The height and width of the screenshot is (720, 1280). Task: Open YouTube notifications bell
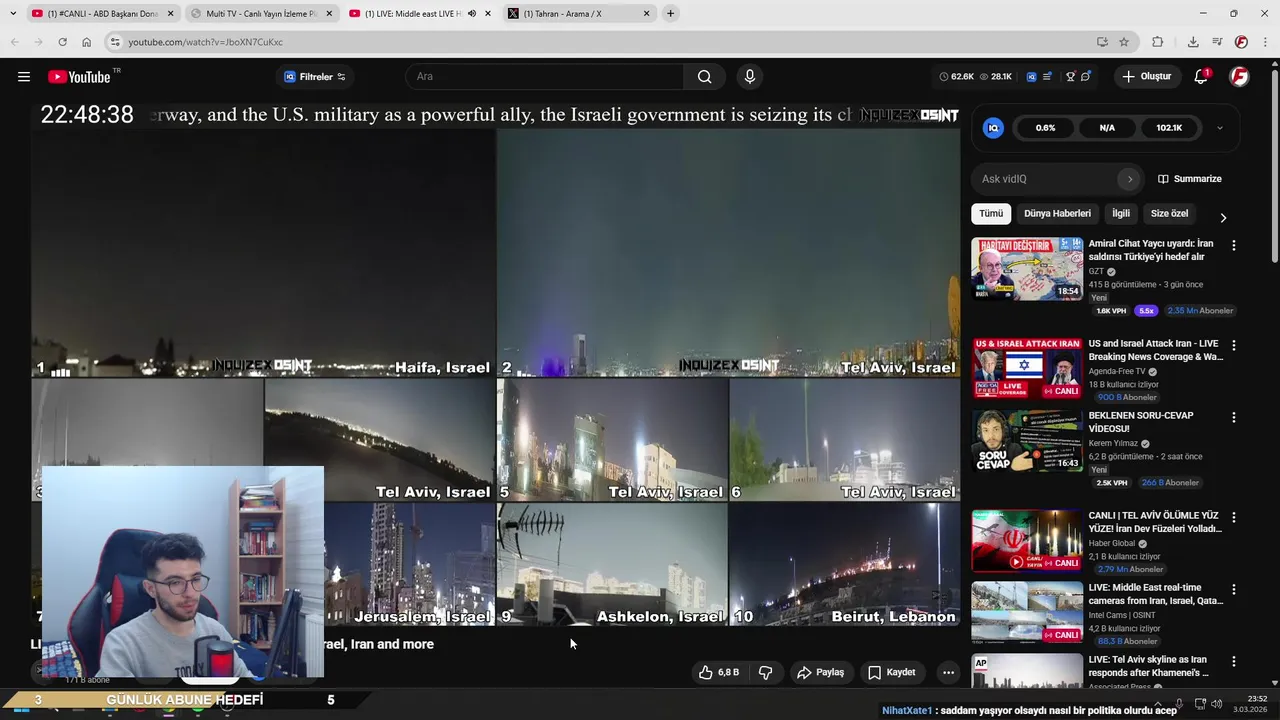tap(1202, 77)
